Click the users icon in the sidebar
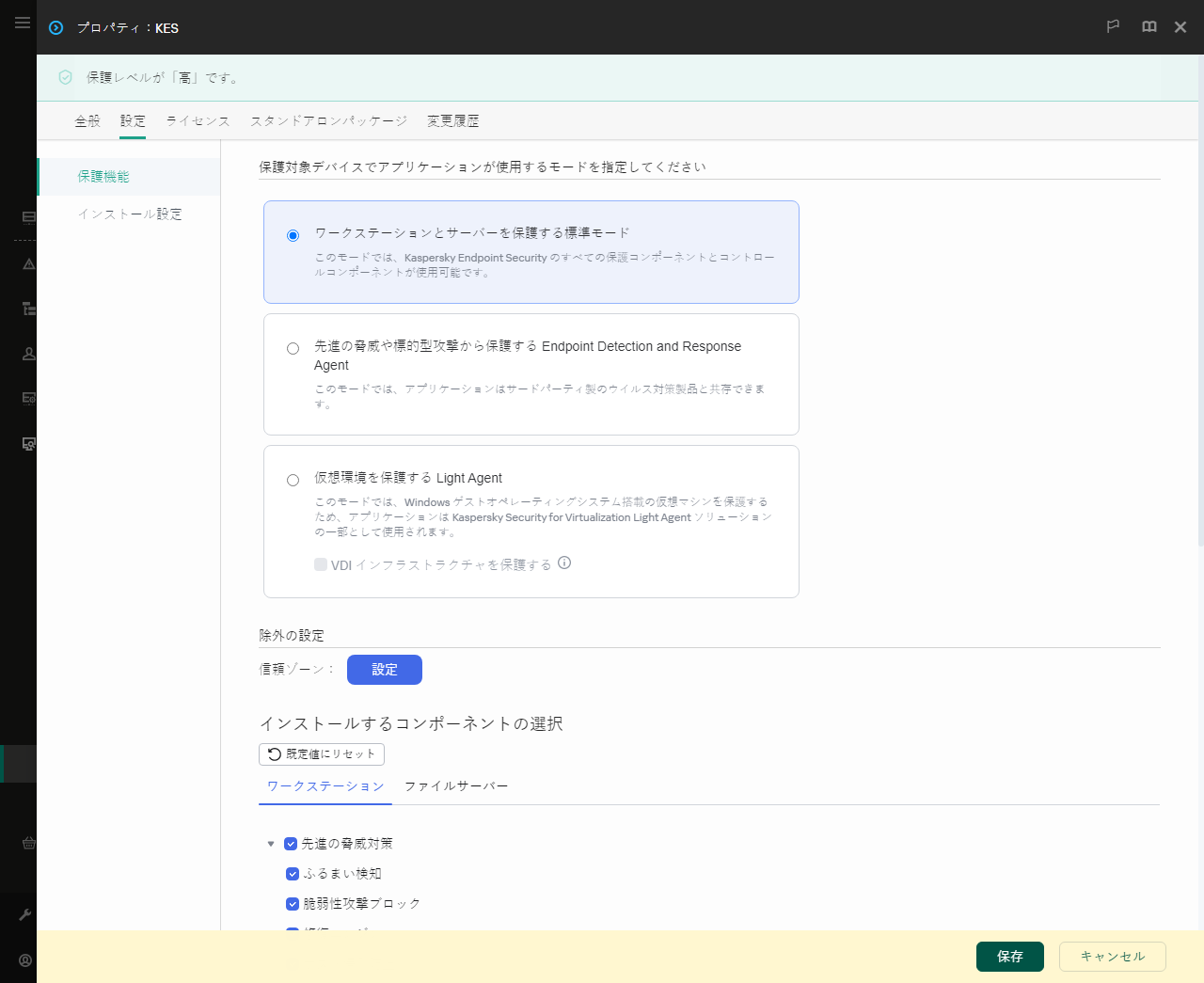Screen dimensions: 1204x983 (27, 353)
